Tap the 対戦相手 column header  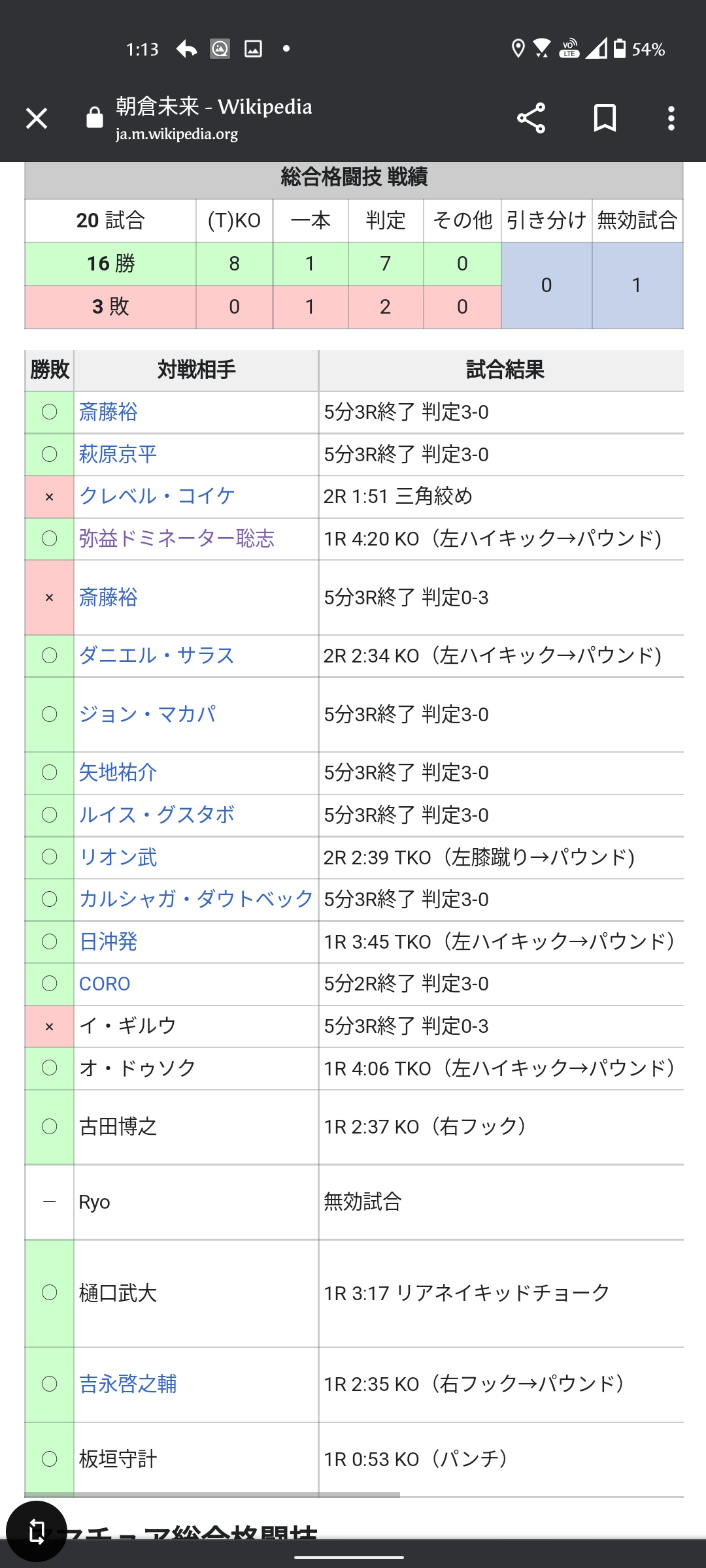tap(196, 370)
